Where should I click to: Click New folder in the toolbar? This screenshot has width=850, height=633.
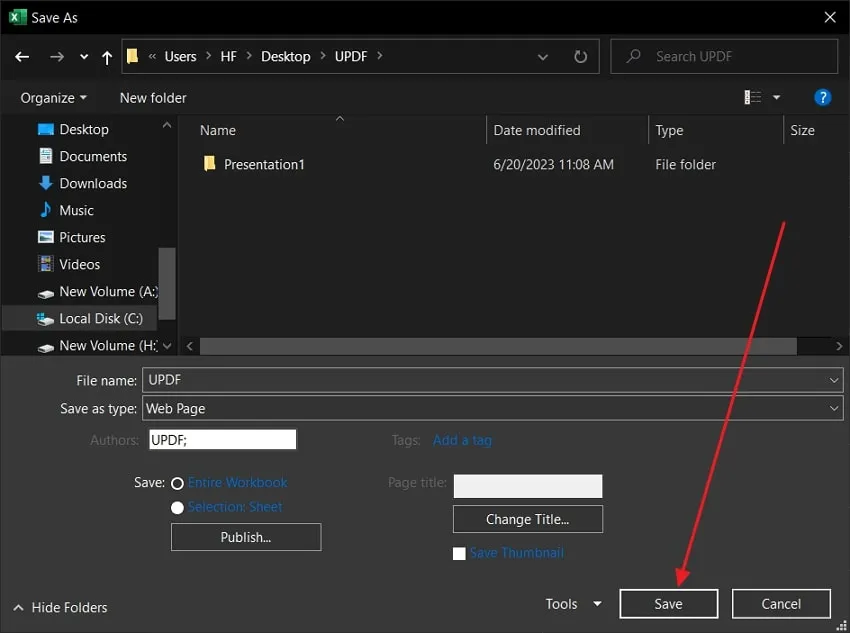click(153, 98)
